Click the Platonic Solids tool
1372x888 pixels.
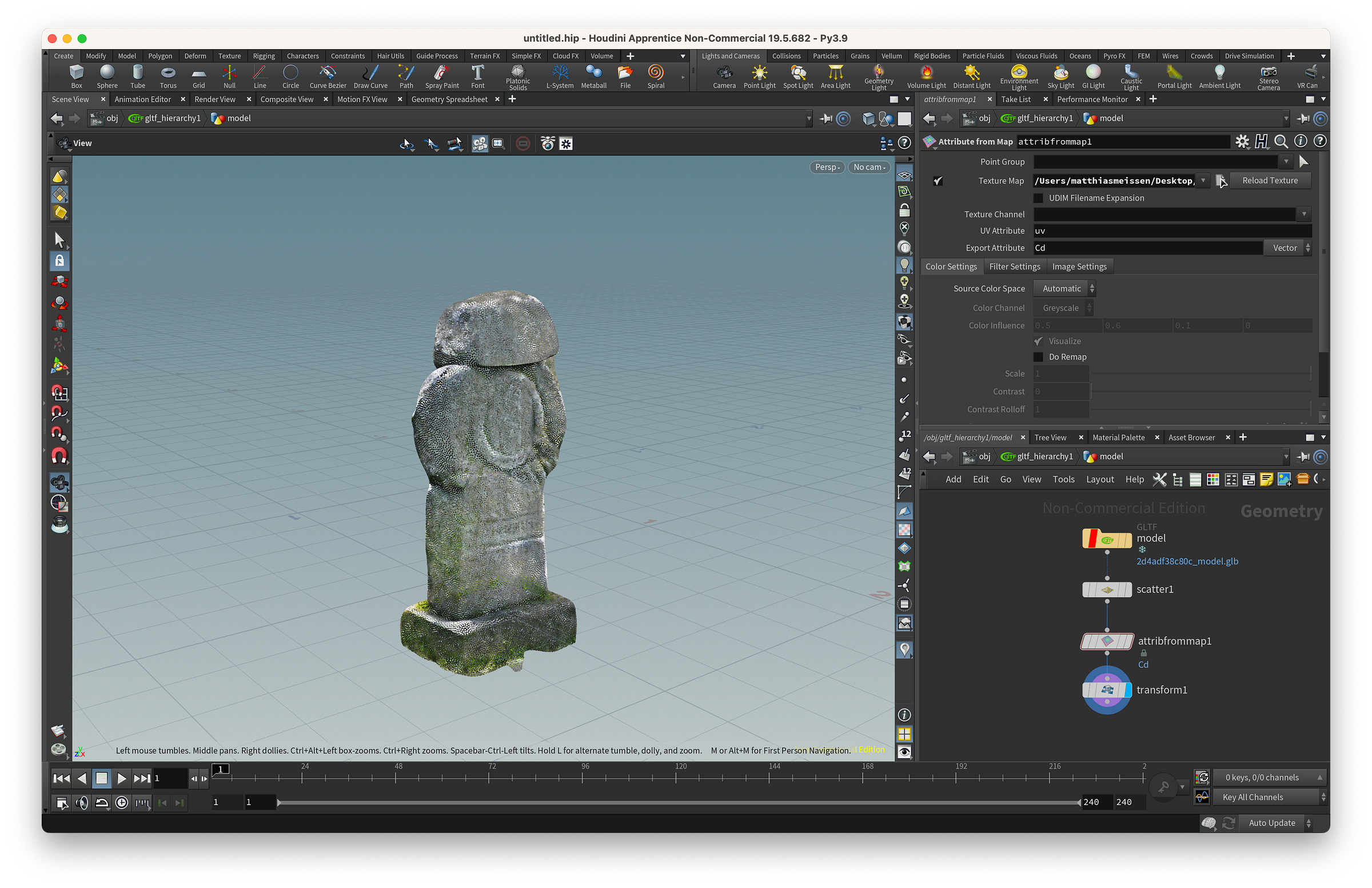(518, 76)
